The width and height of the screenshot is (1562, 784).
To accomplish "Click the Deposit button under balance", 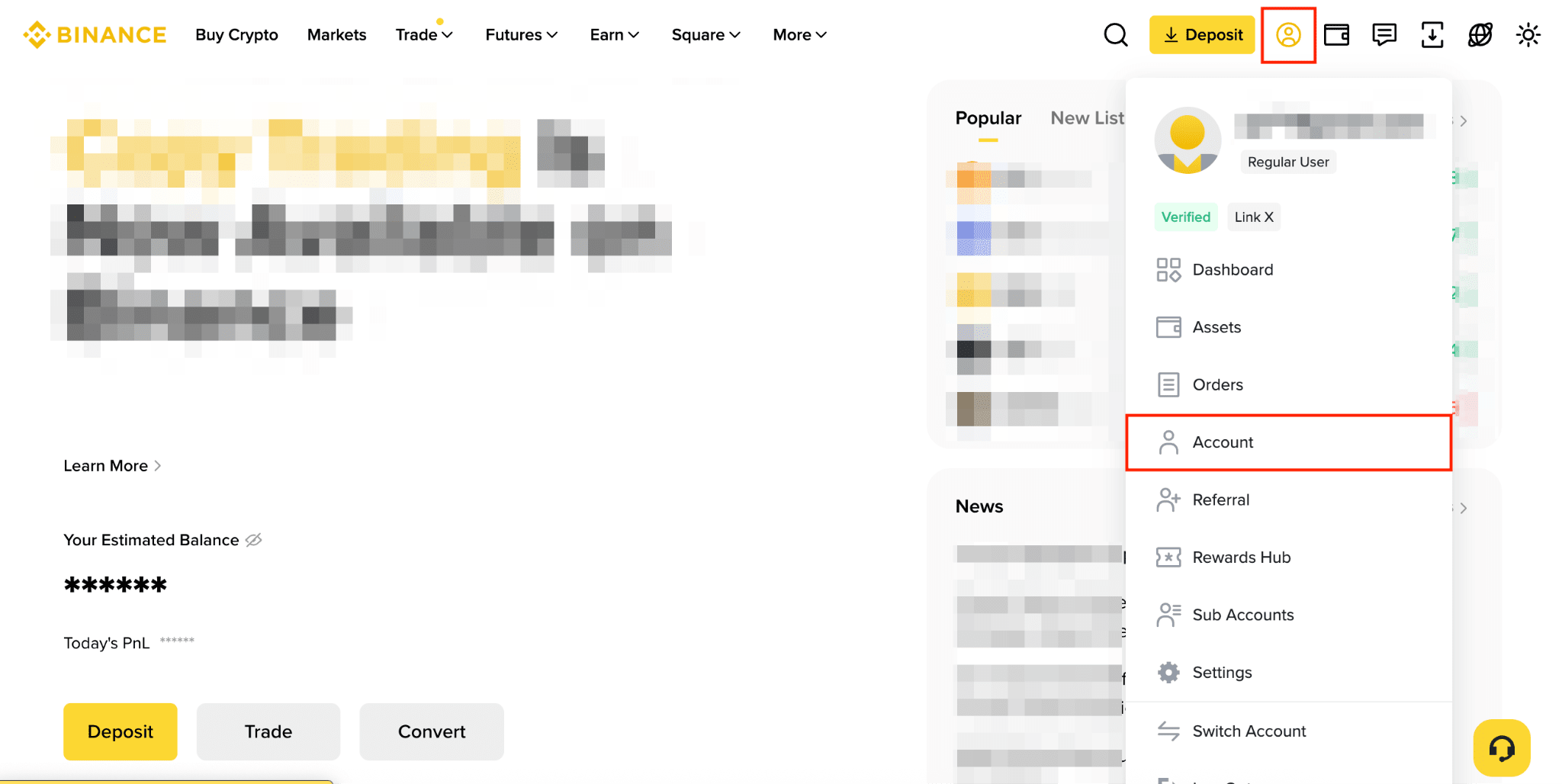I will coord(121,732).
